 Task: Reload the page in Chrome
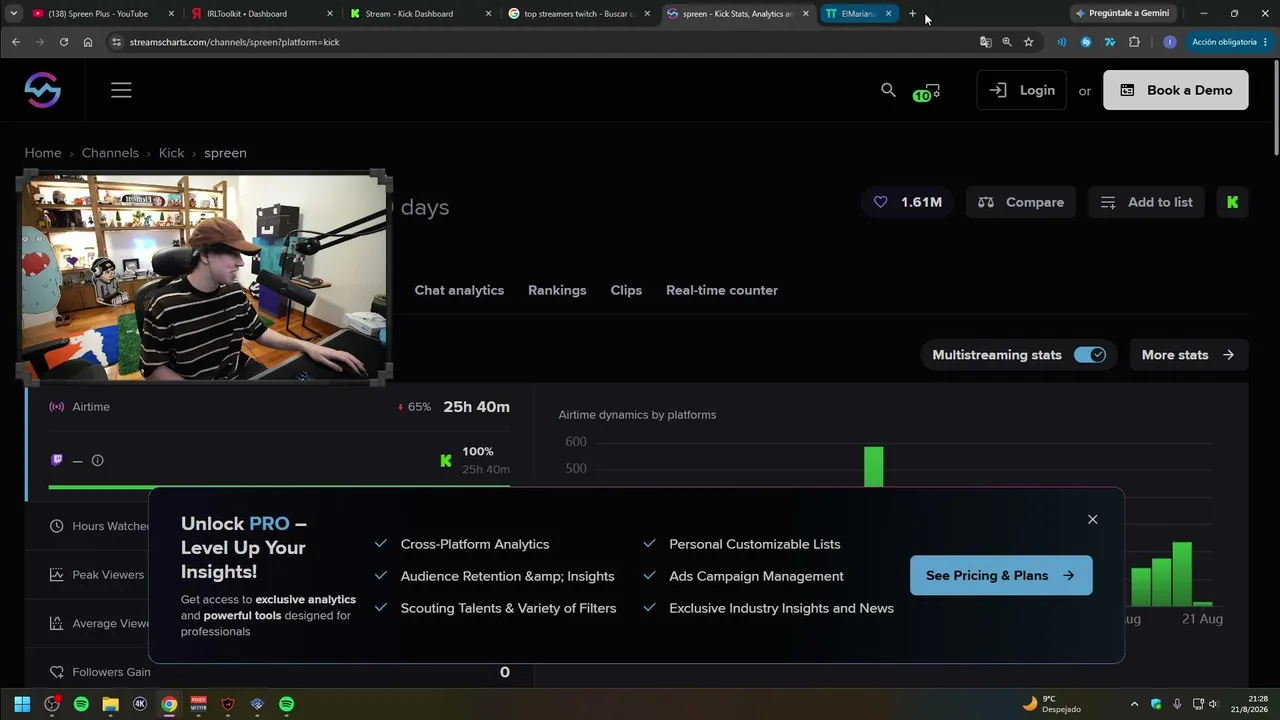pyautogui.click(x=63, y=42)
